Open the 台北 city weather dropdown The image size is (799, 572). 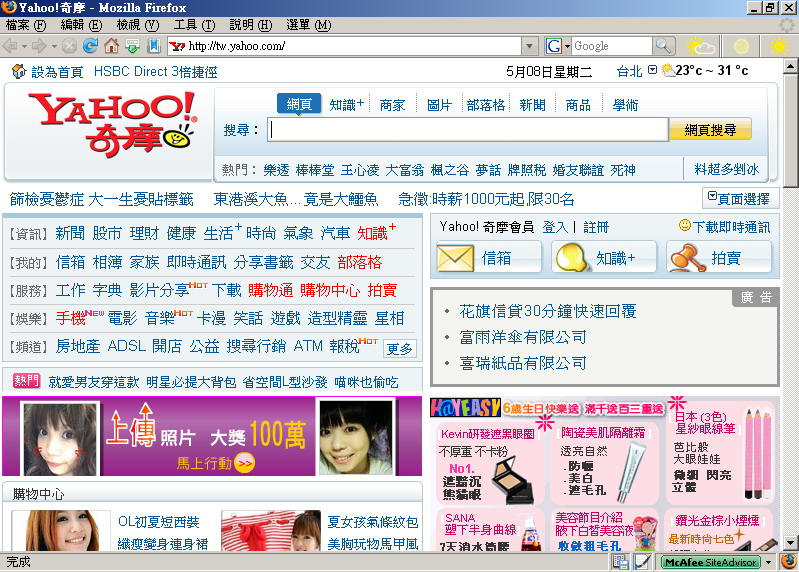click(x=652, y=70)
